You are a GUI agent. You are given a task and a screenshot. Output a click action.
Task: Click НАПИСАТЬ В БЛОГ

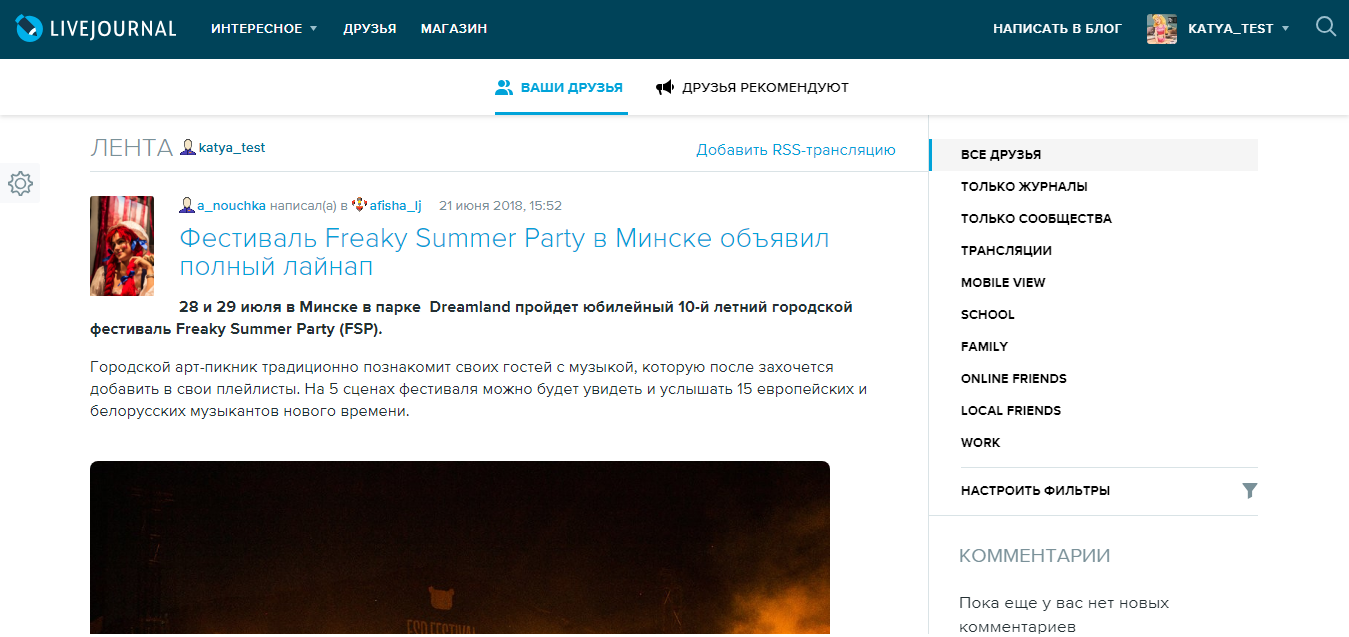[x=1057, y=28]
